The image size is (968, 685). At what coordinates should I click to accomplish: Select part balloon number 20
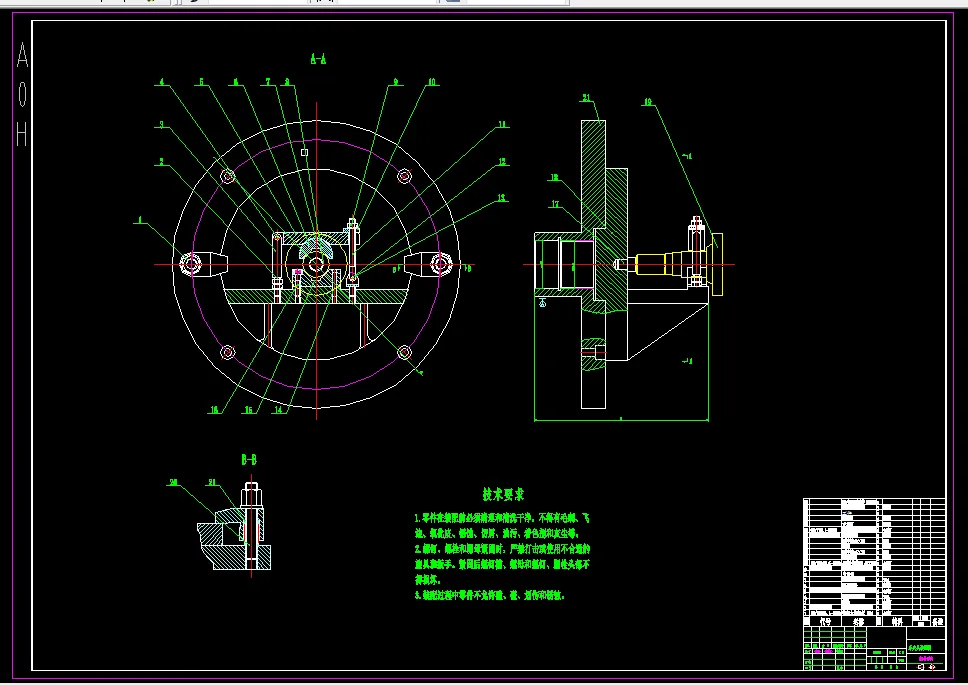pos(173,483)
